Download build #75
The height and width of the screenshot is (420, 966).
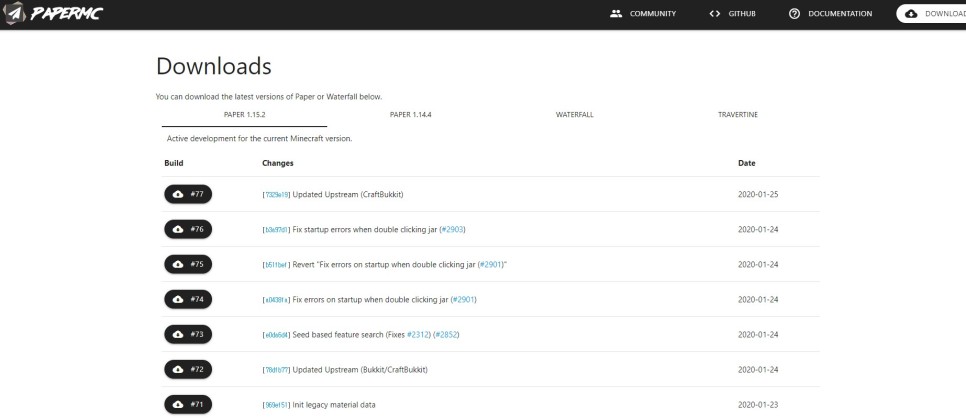tap(188, 264)
